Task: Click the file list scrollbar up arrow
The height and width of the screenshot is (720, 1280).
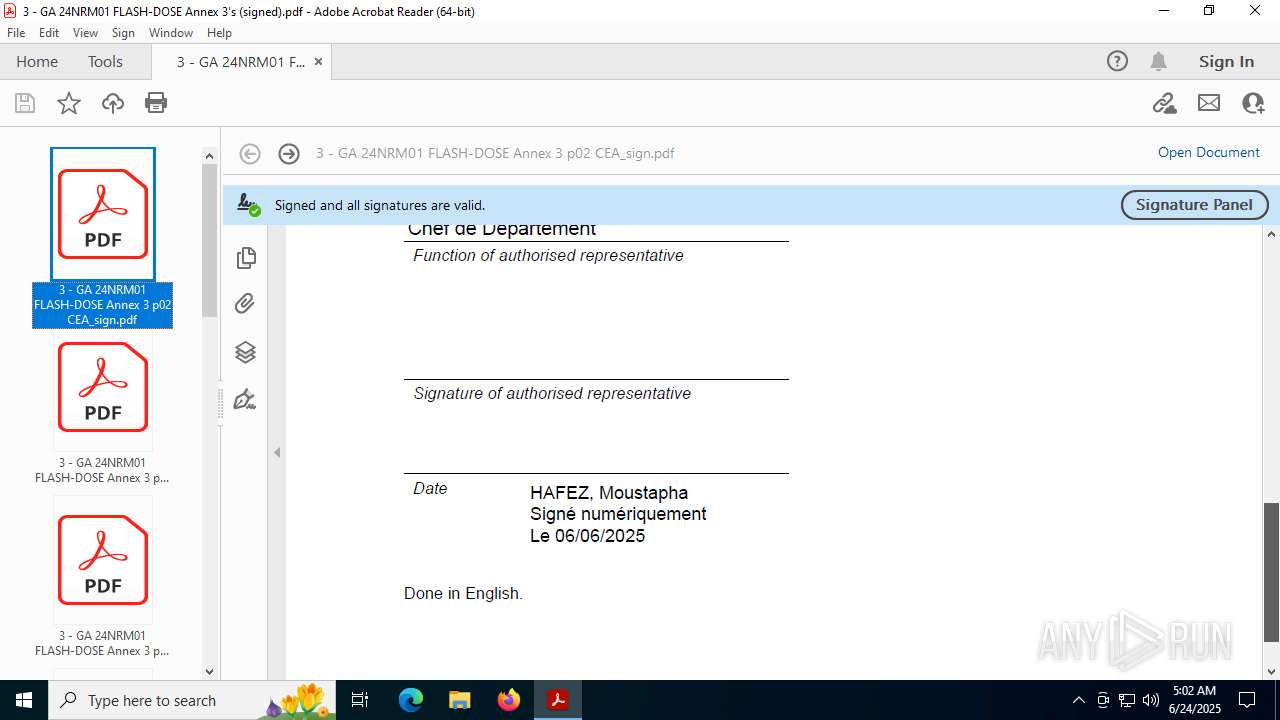Action: (209, 156)
